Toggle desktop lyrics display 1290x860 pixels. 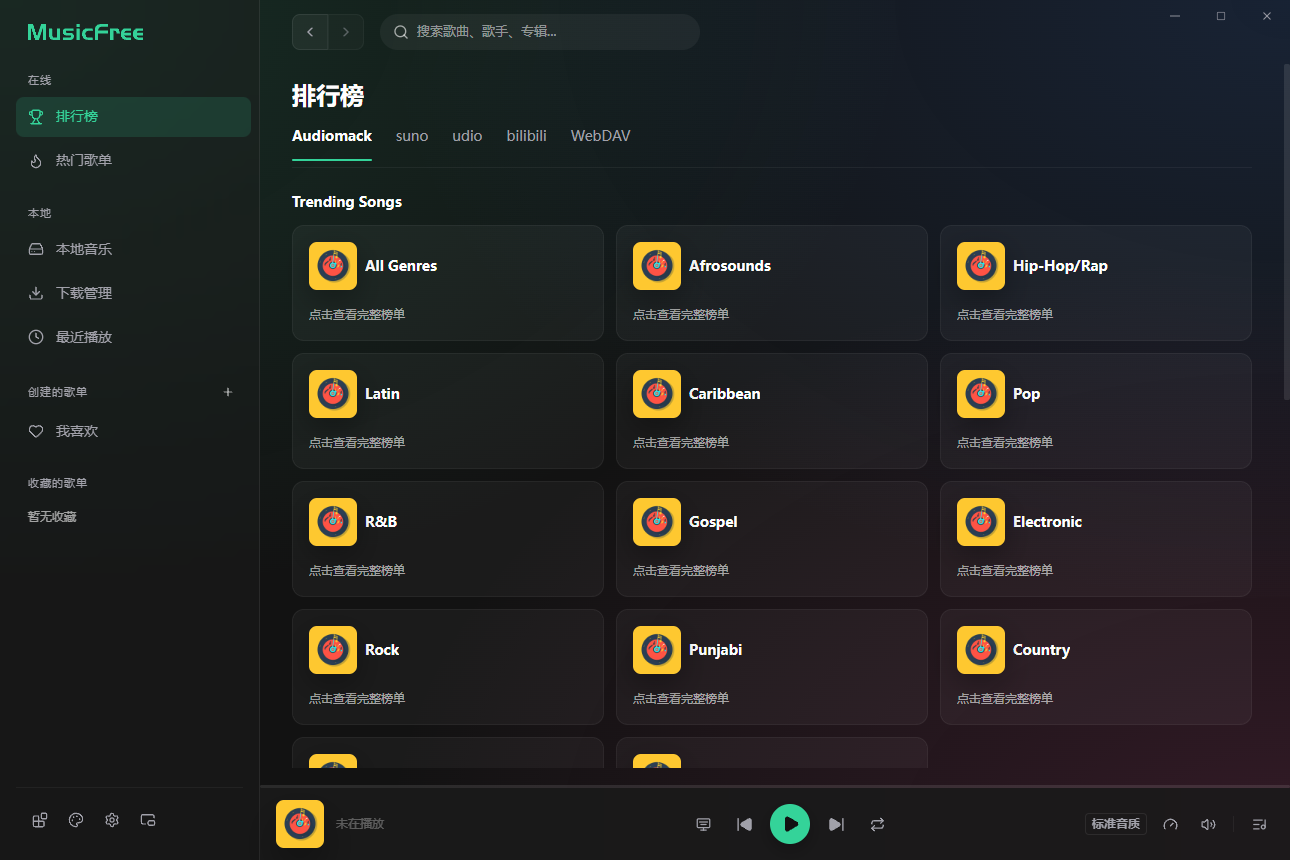[703, 824]
